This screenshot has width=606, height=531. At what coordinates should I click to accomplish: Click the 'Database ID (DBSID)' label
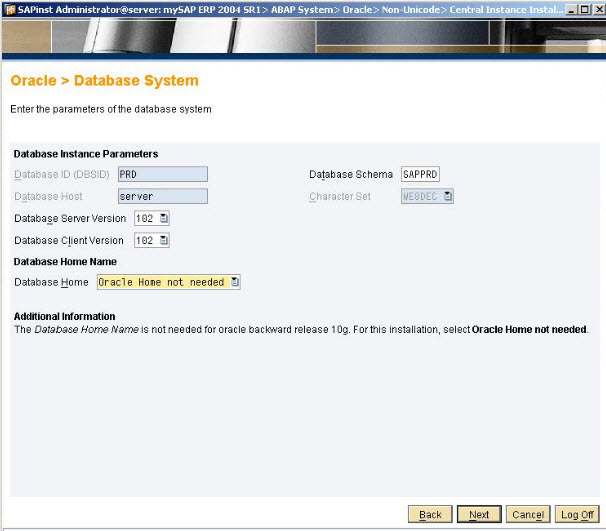(62, 174)
